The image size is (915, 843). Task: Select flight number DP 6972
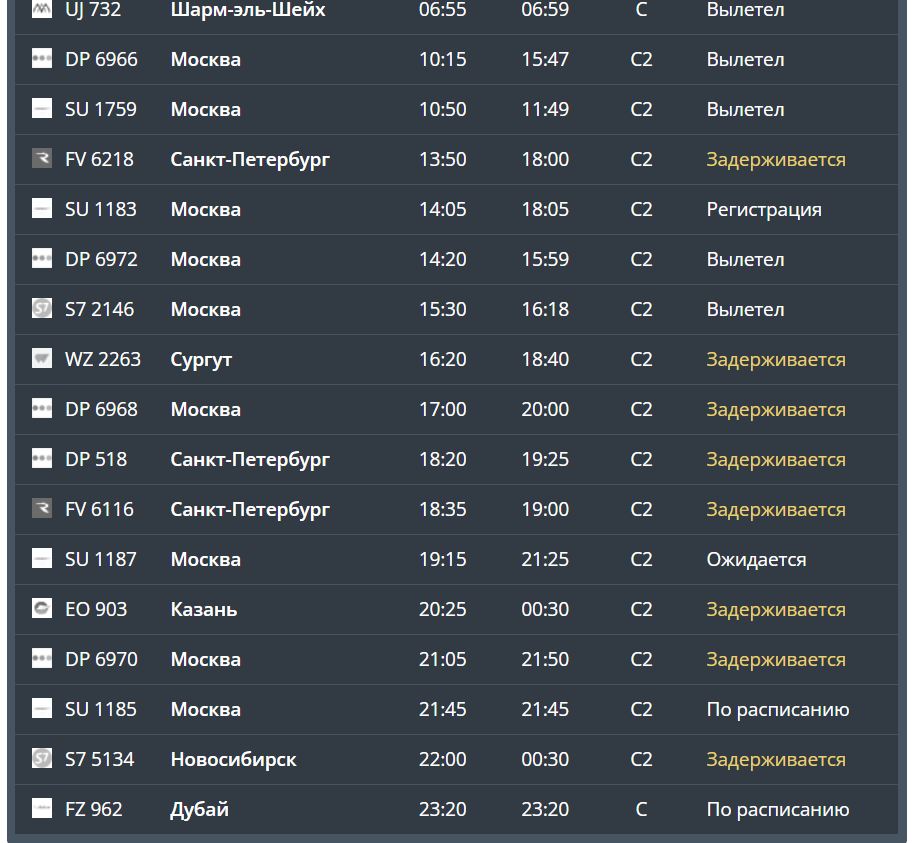tap(101, 259)
